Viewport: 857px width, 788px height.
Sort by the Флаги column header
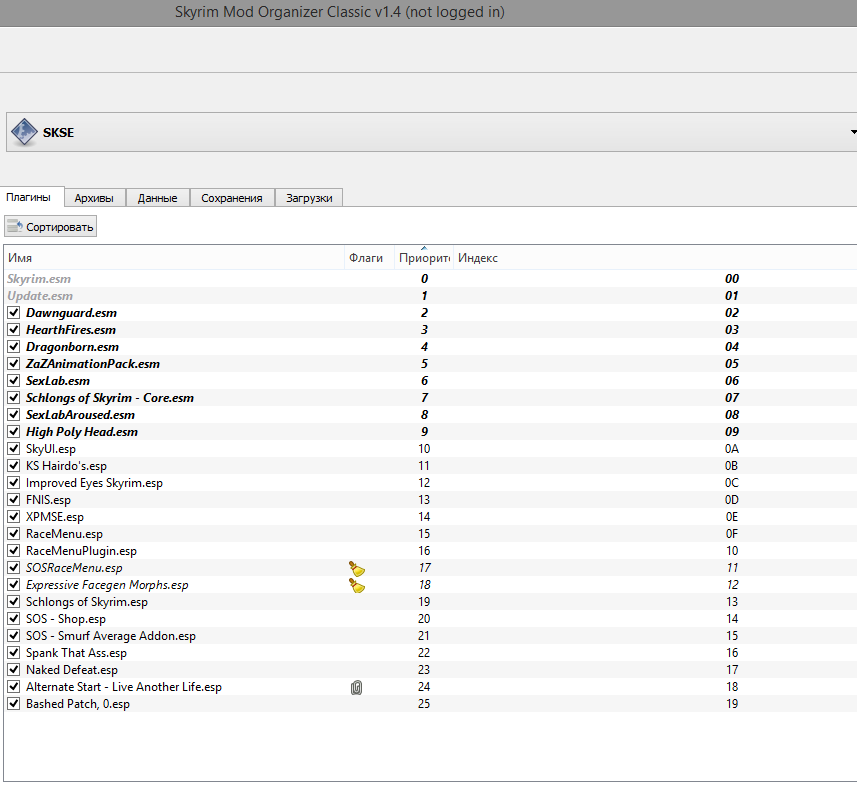pos(369,258)
